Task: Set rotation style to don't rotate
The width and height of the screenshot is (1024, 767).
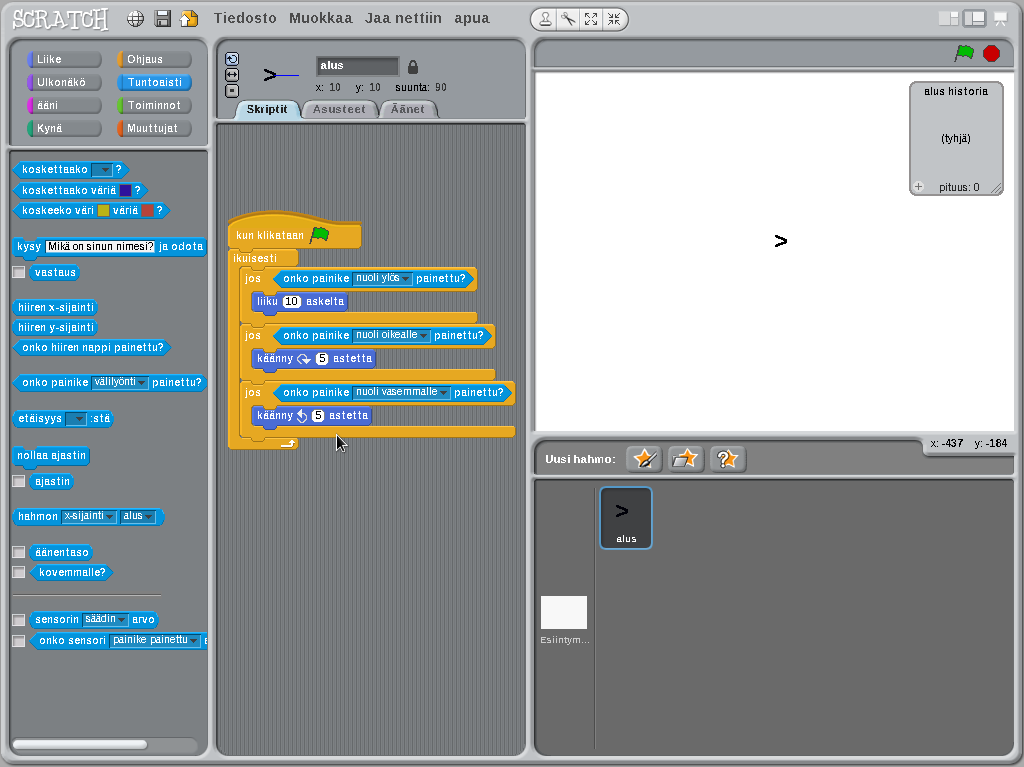Action: (x=232, y=91)
